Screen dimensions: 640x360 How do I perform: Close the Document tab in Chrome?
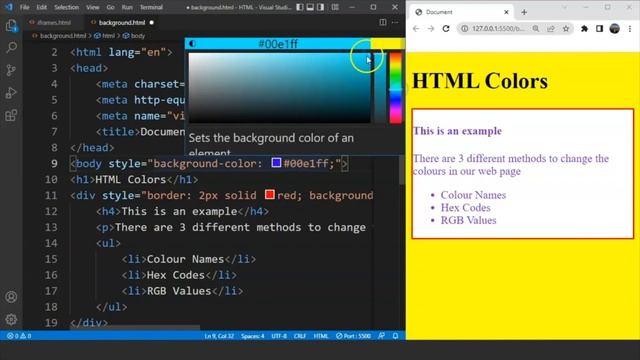coord(506,12)
